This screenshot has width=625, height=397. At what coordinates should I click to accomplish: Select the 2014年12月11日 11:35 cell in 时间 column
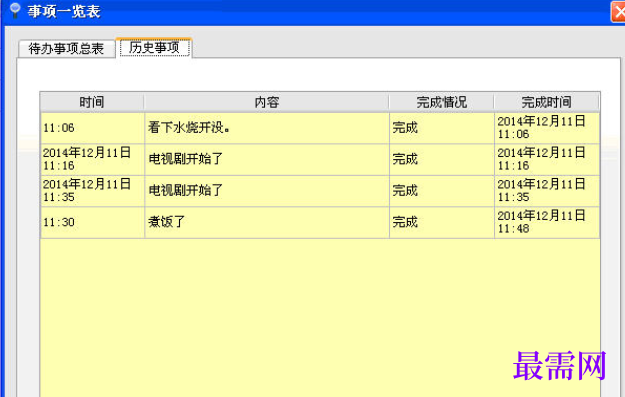(x=92, y=191)
